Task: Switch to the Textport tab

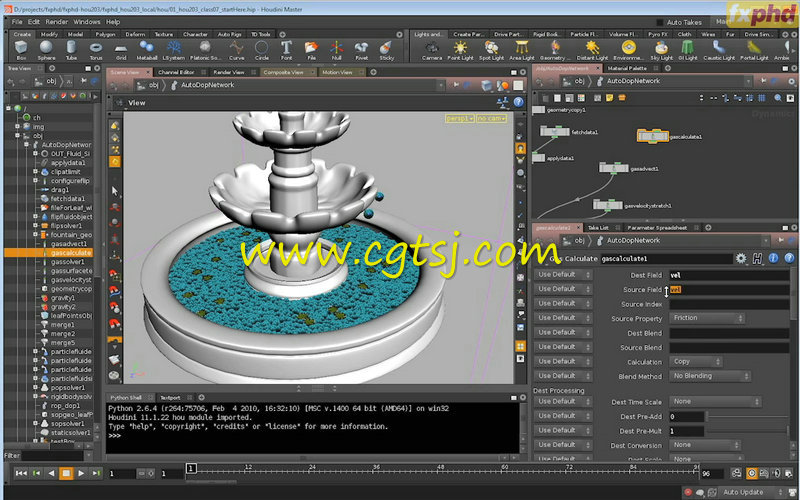Action: click(x=170, y=397)
